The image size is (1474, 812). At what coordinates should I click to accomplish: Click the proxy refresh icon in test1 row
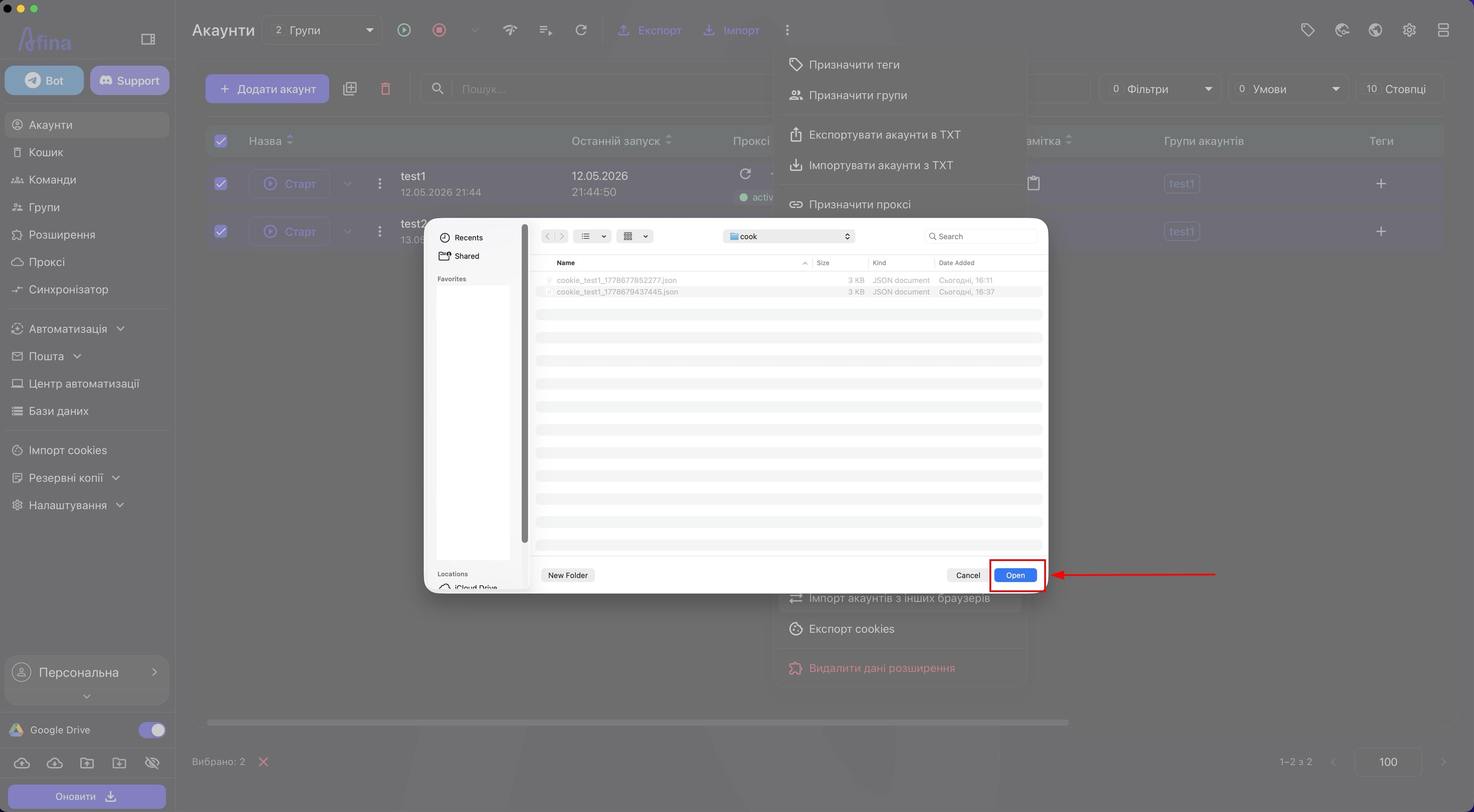pos(745,173)
